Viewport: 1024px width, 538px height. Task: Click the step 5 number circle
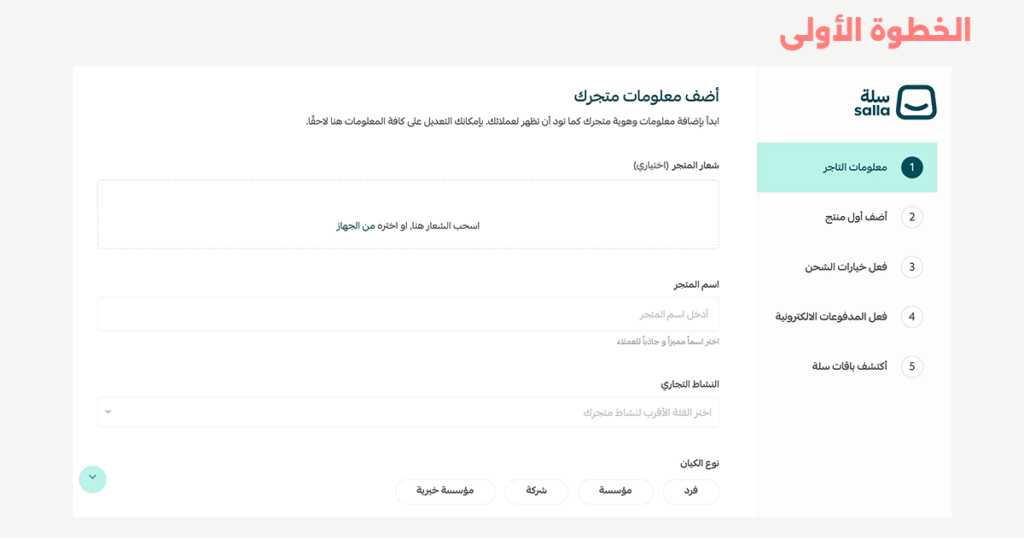912,366
